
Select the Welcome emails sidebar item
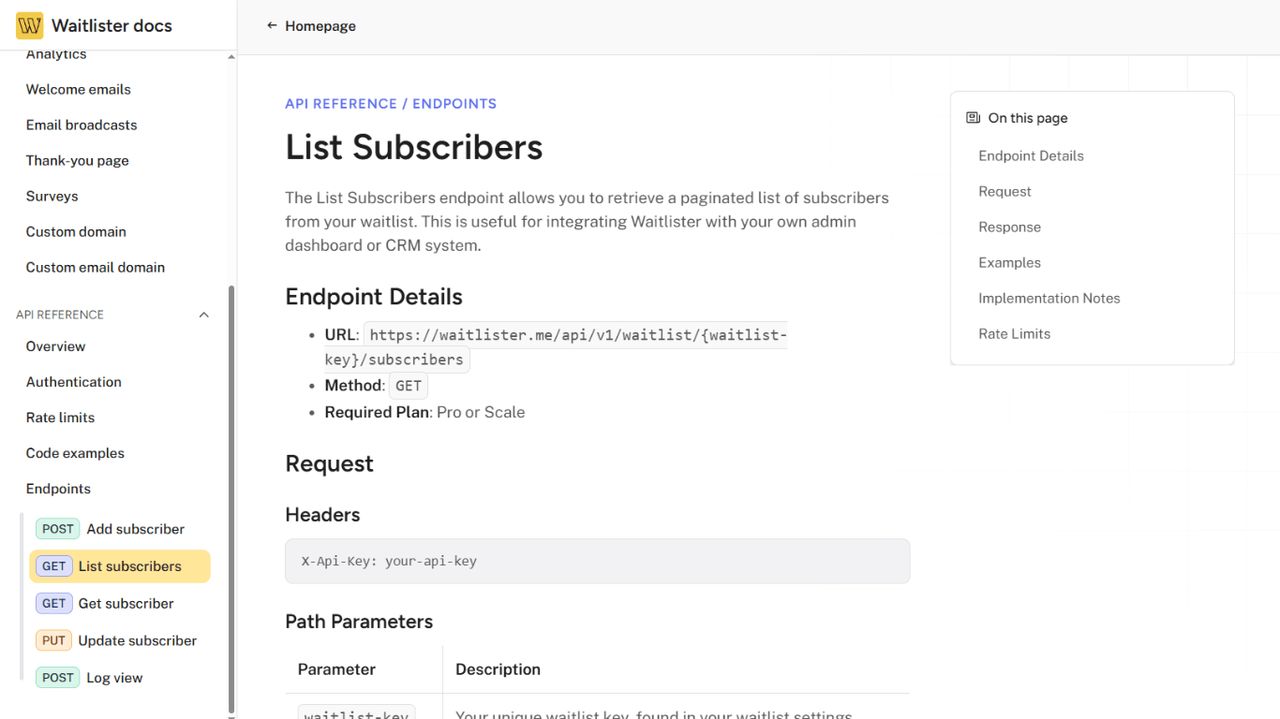78,89
